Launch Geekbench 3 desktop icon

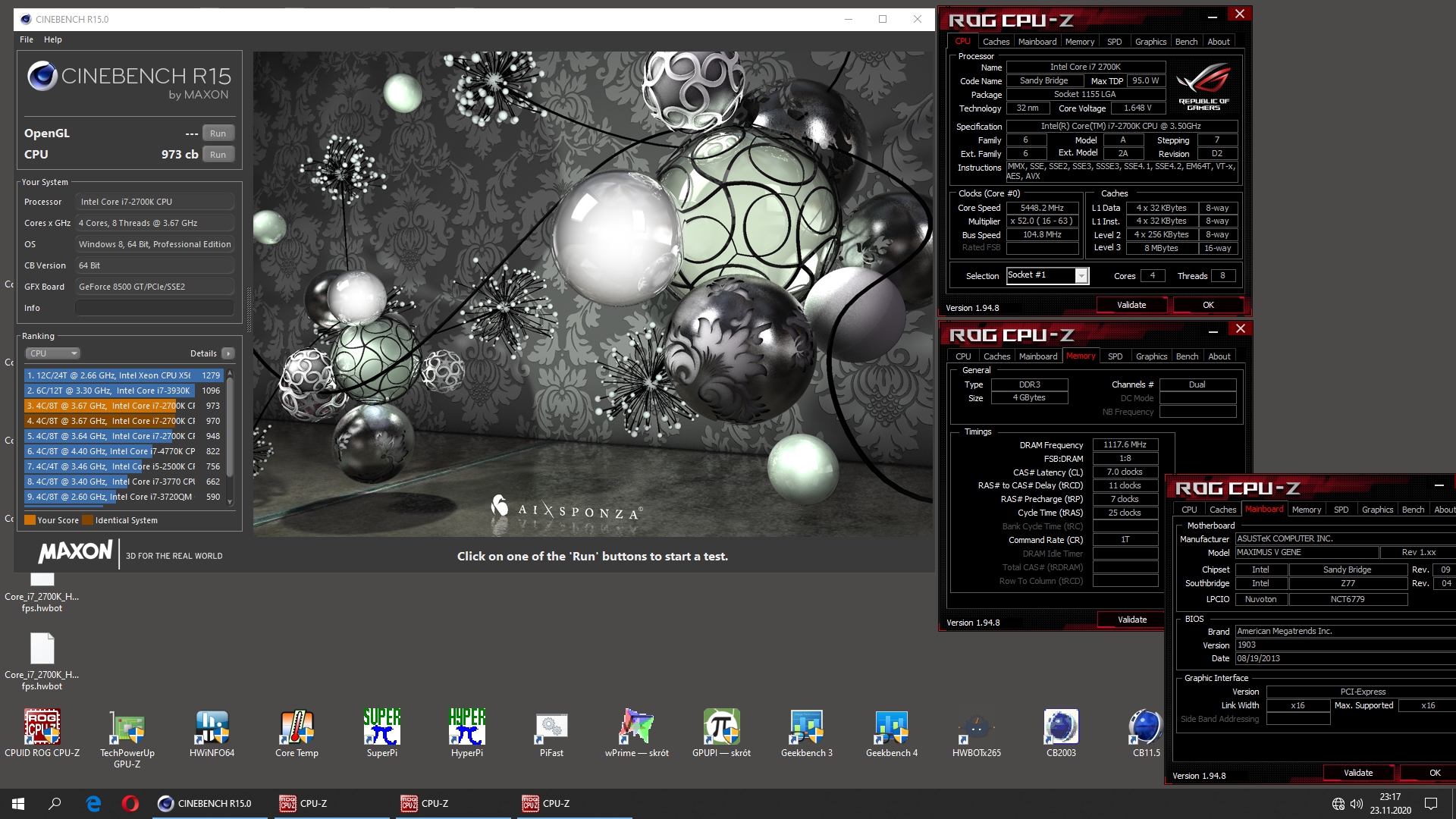pyautogui.click(x=807, y=733)
